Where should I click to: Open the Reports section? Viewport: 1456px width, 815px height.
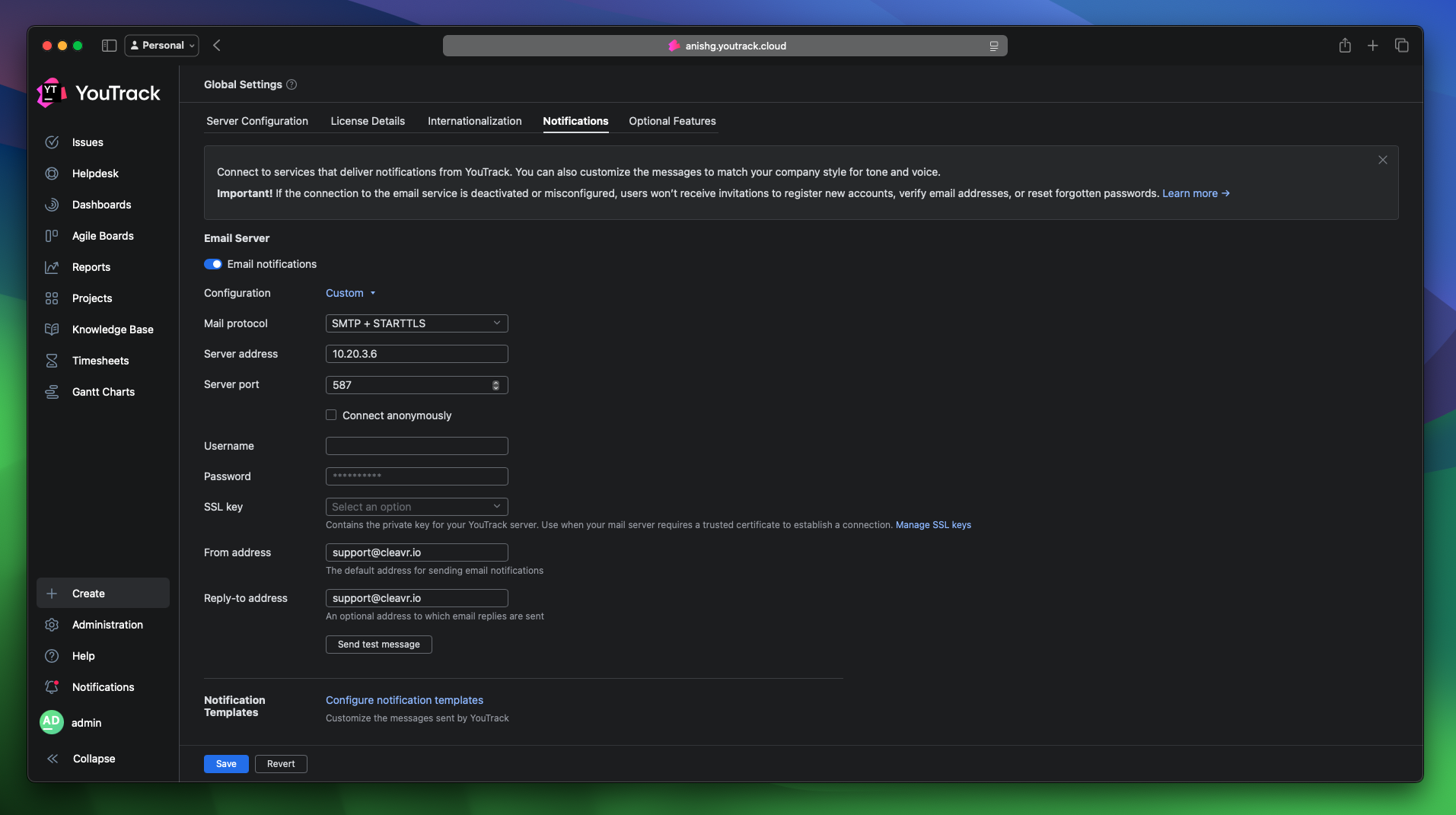pos(91,267)
